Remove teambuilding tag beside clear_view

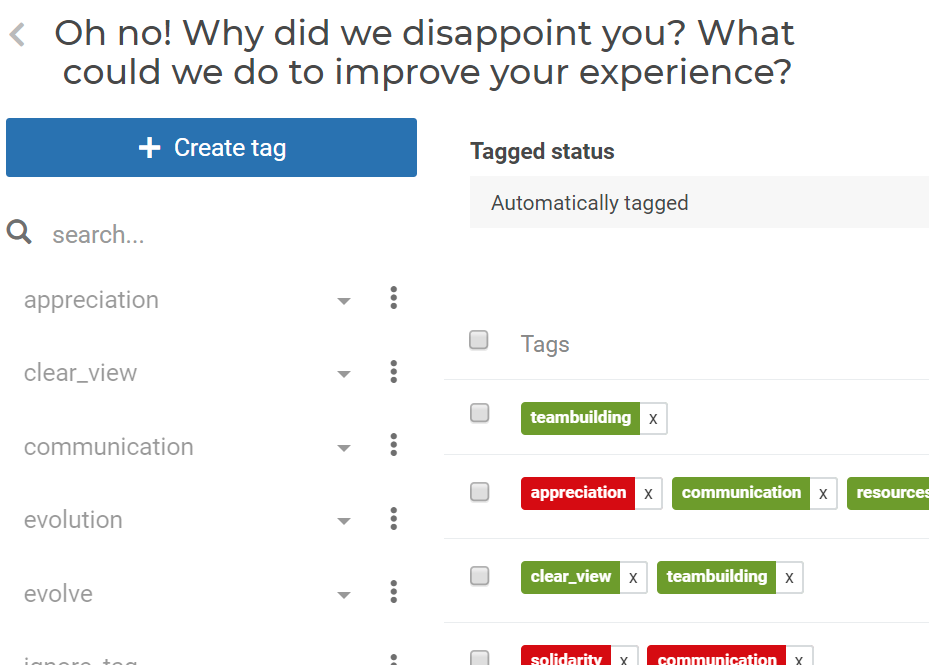[789, 577]
